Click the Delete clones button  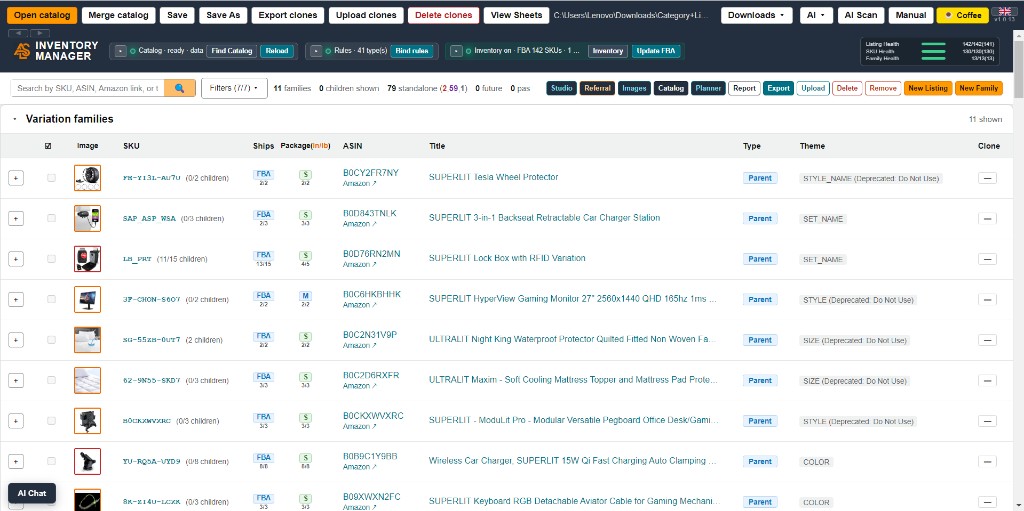coord(443,15)
